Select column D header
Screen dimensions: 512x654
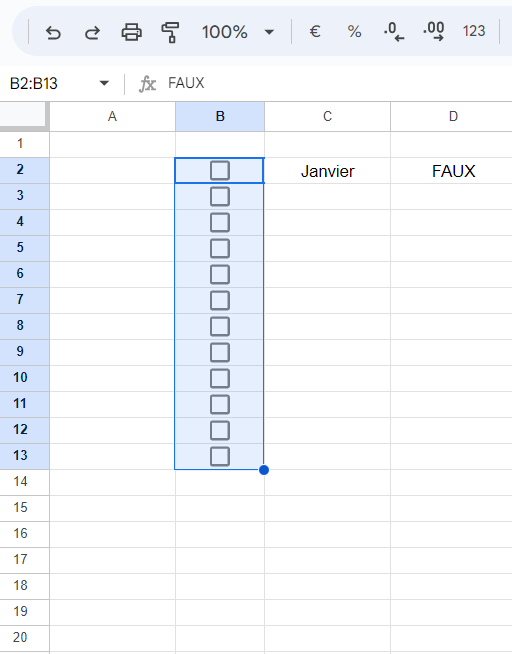[x=453, y=116]
